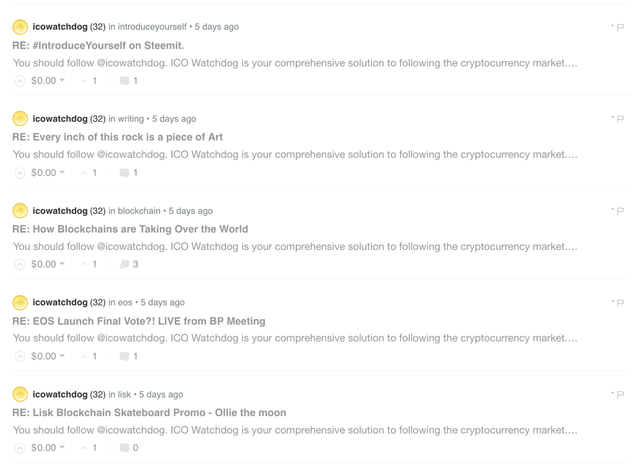Upvote the #IntroduceYourself on Steemit reply
Viewport: 640px width, 467px height.
(x=19, y=81)
